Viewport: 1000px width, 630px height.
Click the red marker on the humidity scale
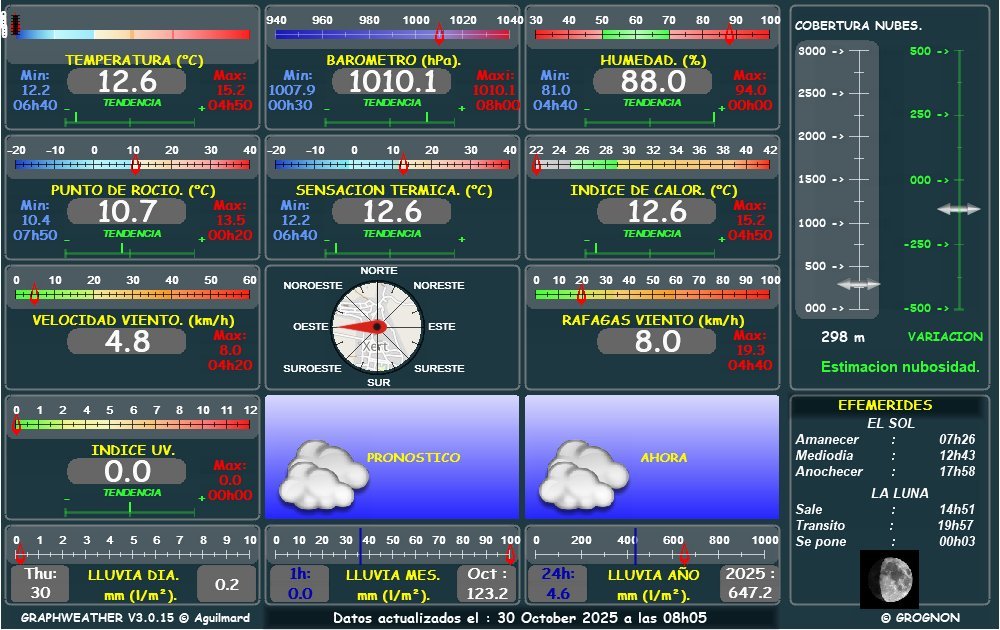point(729,35)
